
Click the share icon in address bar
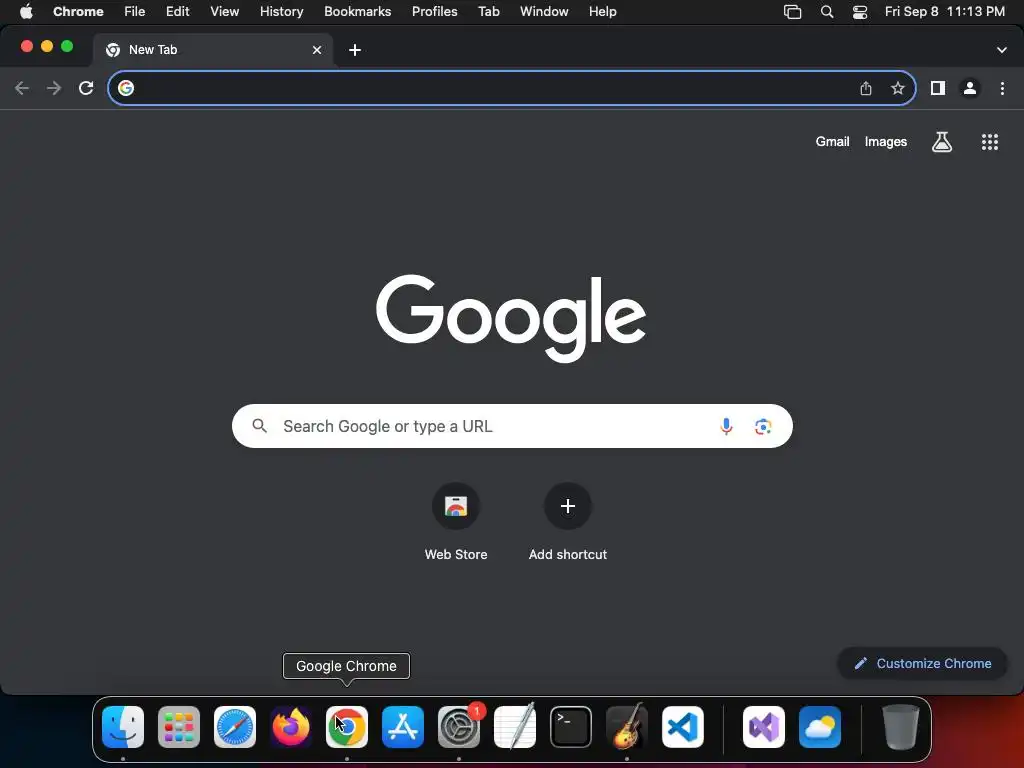(866, 88)
